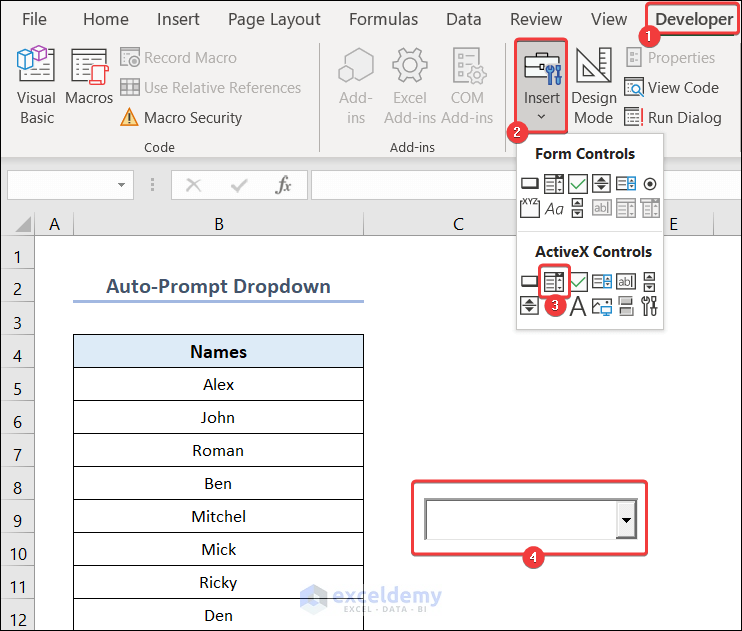Click the Insert Function fx button
742x631 pixels.
tap(283, 185)
